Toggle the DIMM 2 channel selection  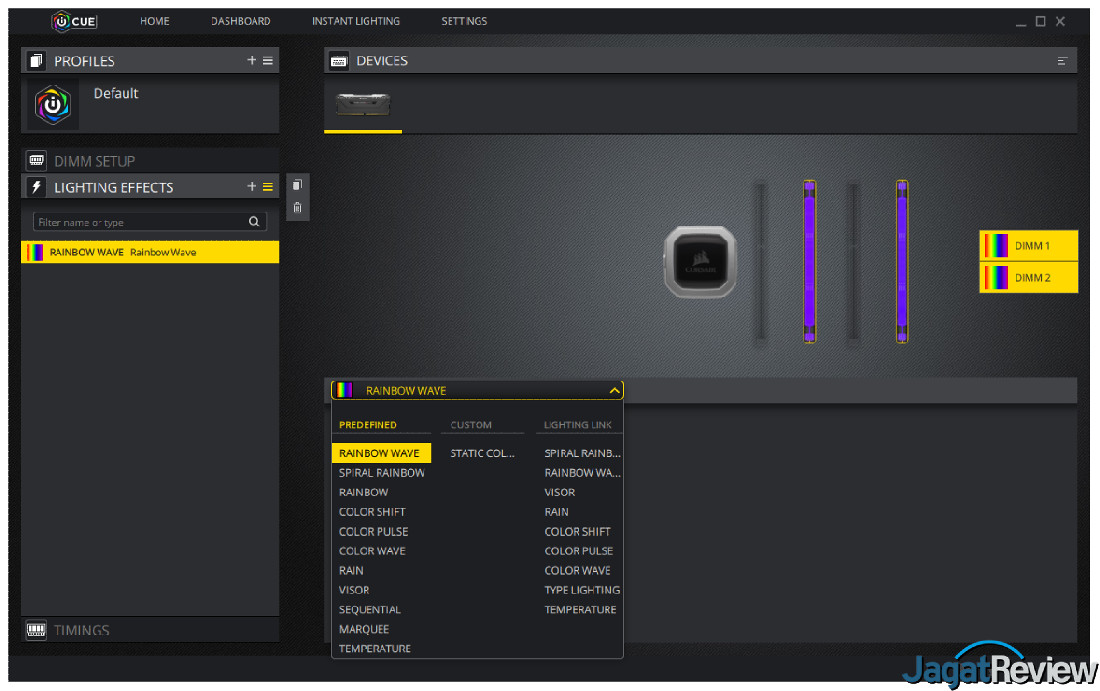point(1029,277)
